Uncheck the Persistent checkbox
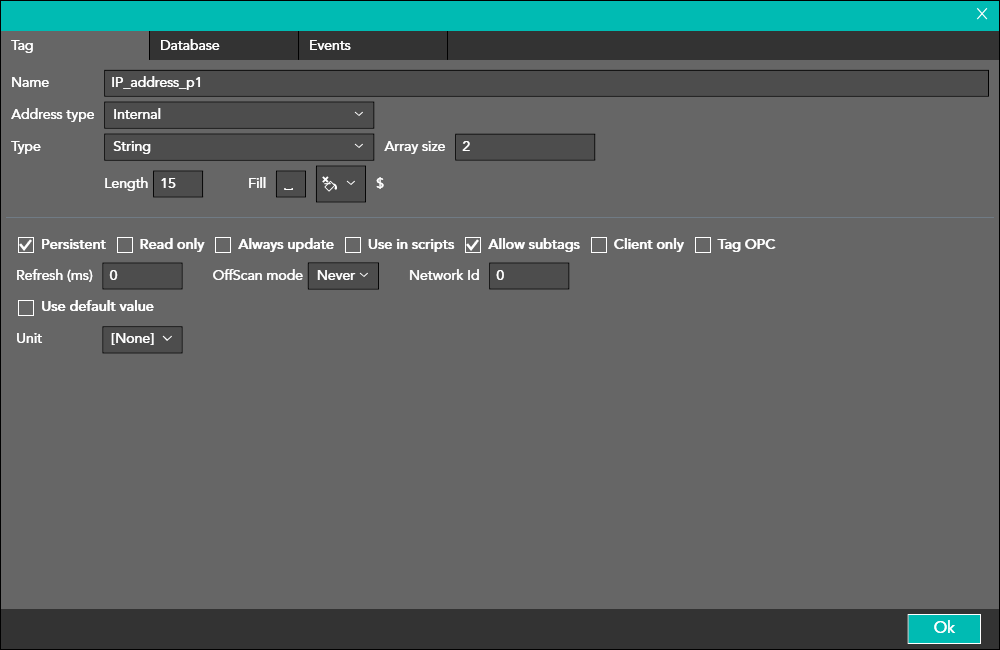 point(26,245)
